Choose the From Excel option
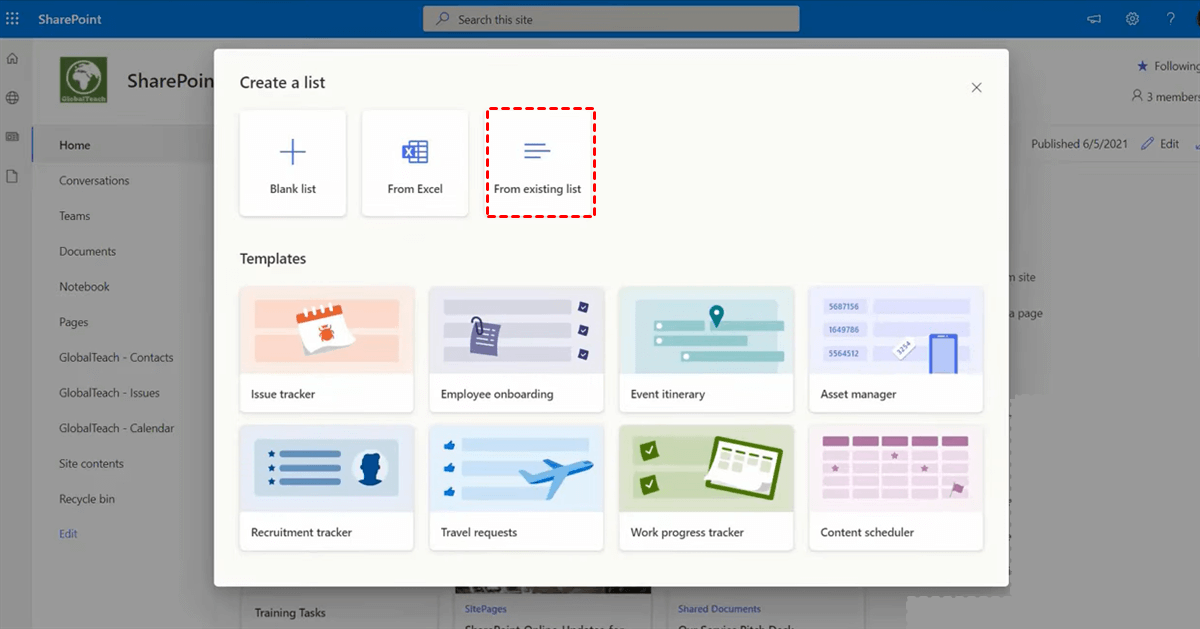This screenshot has width=1200, height=629. pos(415,163)
